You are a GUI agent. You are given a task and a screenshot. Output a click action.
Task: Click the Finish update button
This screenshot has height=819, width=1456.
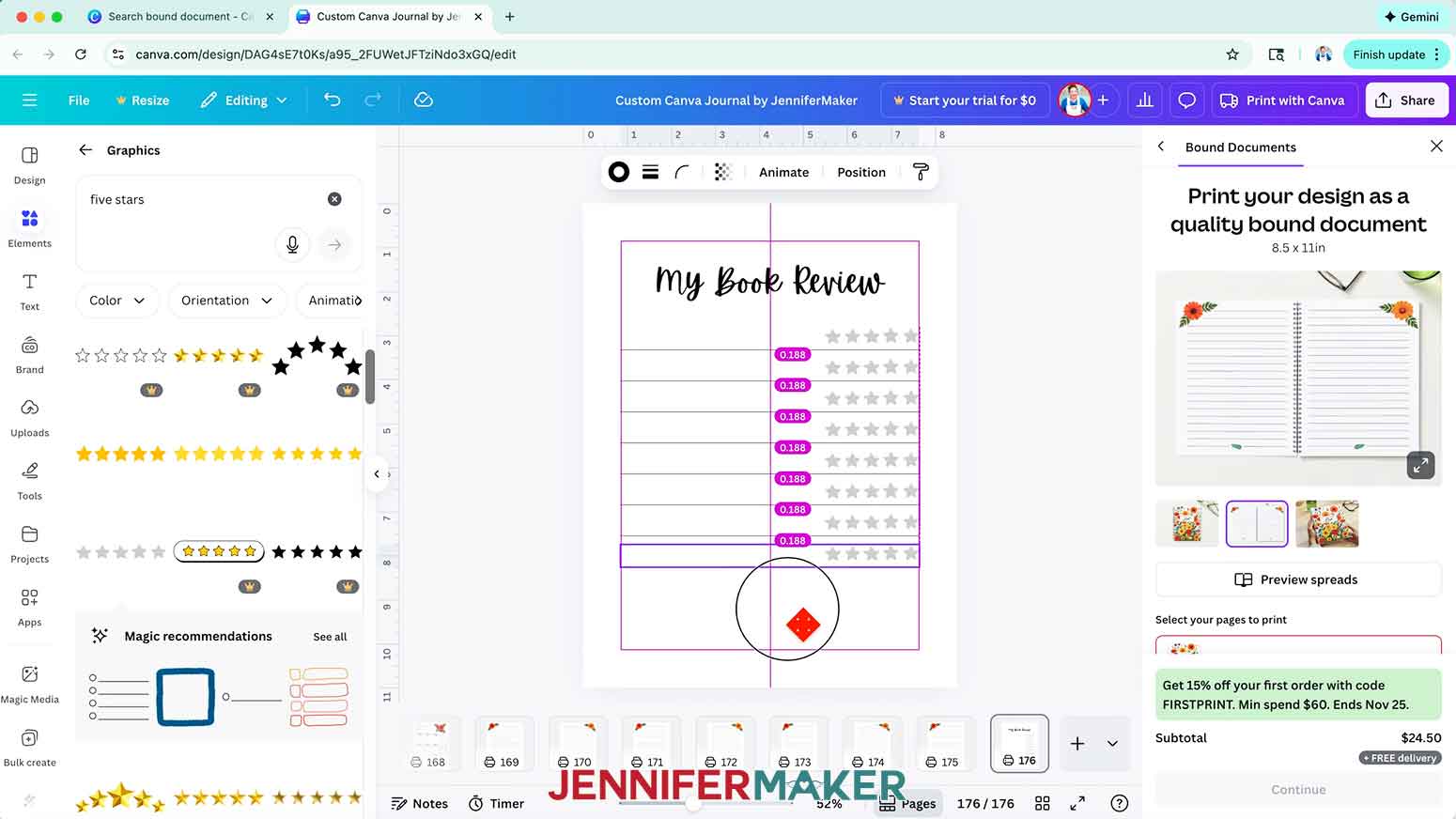click(1397, 54)
